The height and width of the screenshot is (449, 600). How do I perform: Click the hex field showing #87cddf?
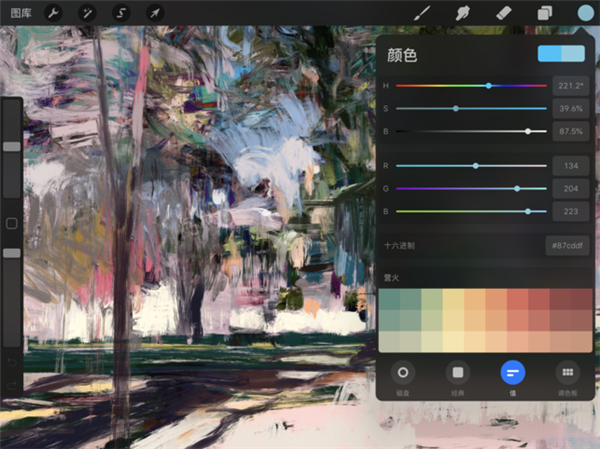pos(567,245)
